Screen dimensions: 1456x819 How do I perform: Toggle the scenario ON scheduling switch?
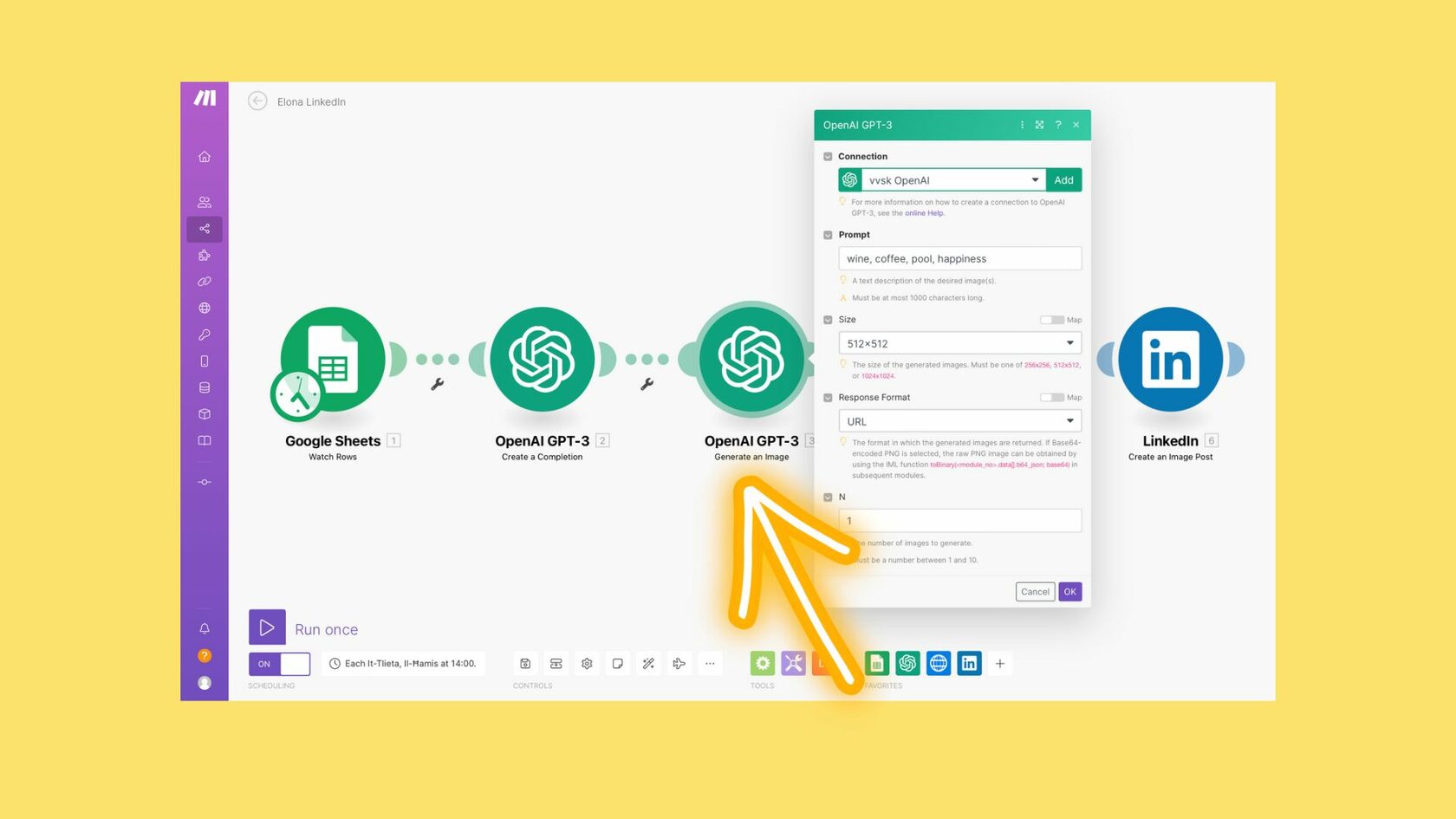[279, 664]
